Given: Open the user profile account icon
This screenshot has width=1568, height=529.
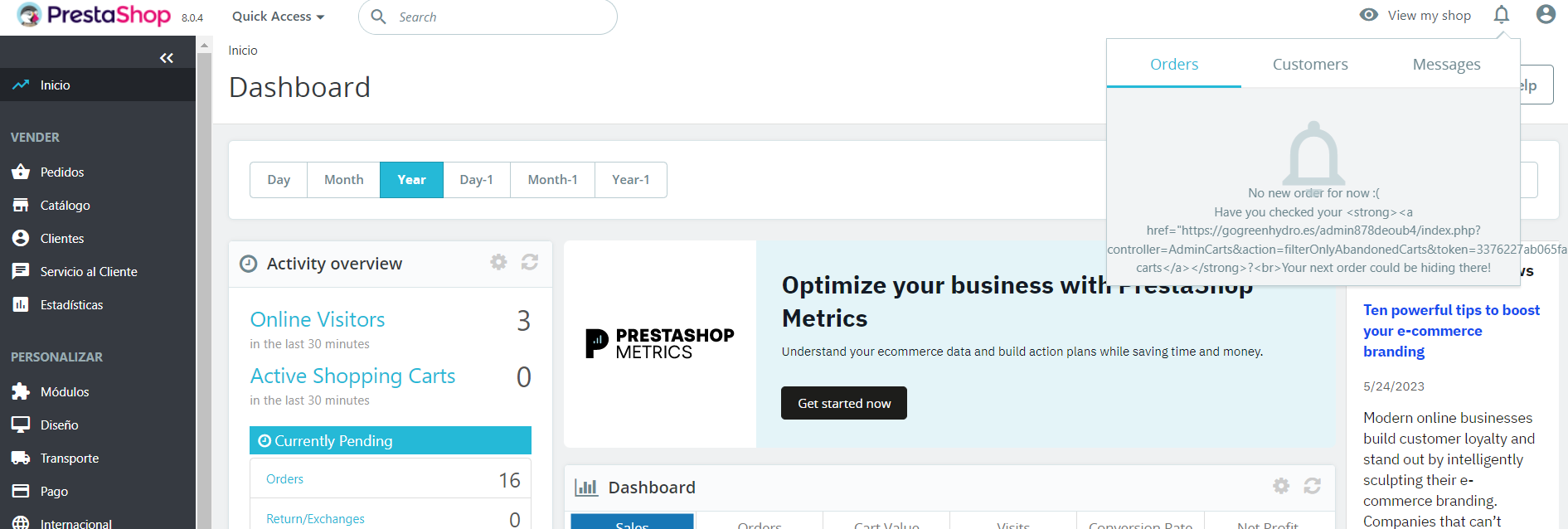Looking at the screenshot, I should [x=1546, y=15].
